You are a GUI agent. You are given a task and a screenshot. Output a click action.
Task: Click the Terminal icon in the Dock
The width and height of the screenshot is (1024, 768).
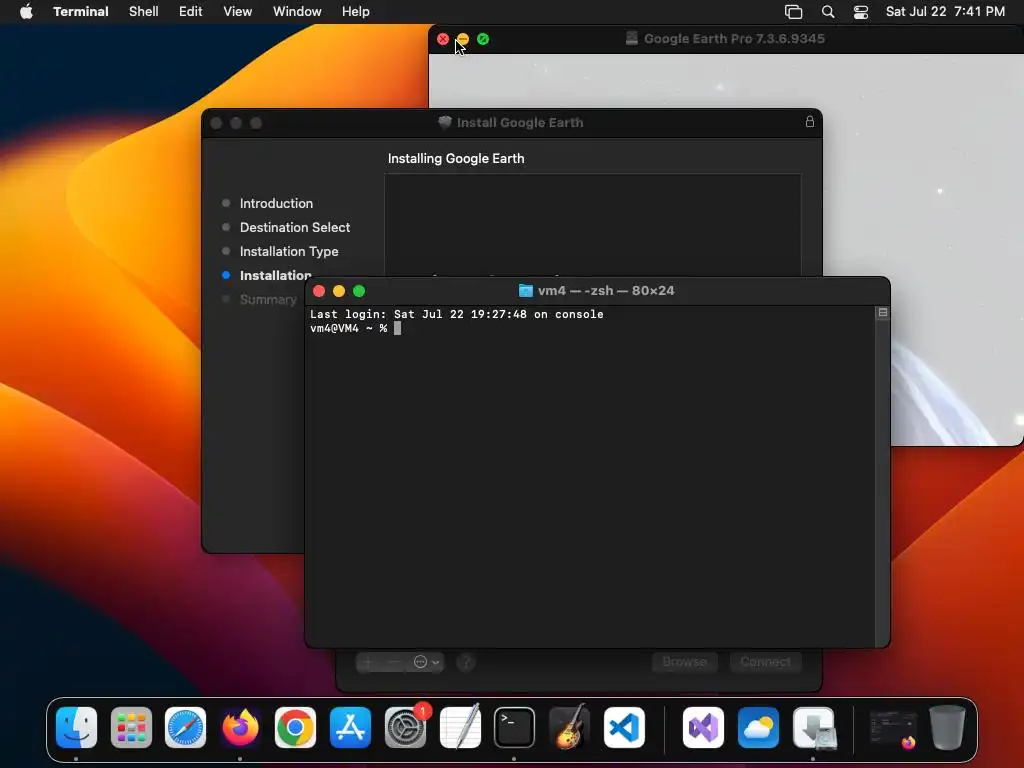(514, 728)
